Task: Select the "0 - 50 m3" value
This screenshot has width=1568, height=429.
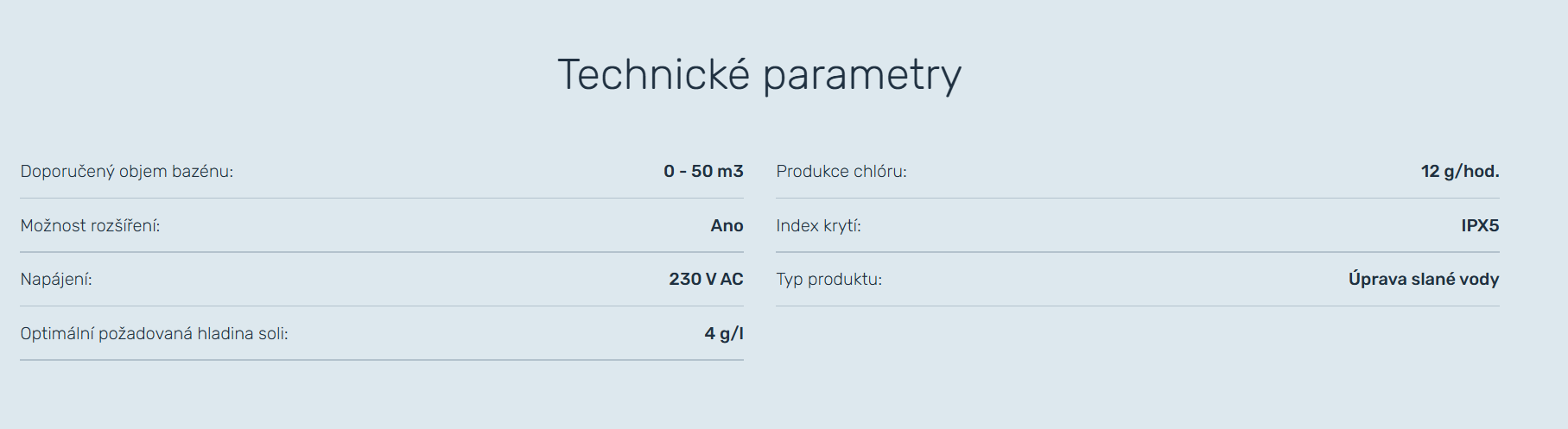Action: click(703, 172)
